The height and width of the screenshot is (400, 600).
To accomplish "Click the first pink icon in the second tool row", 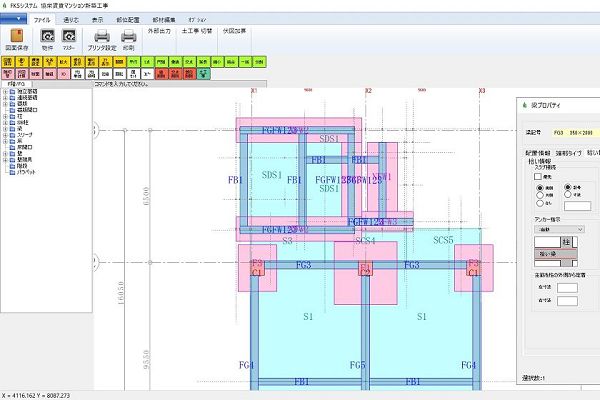I will pos(8,73).
